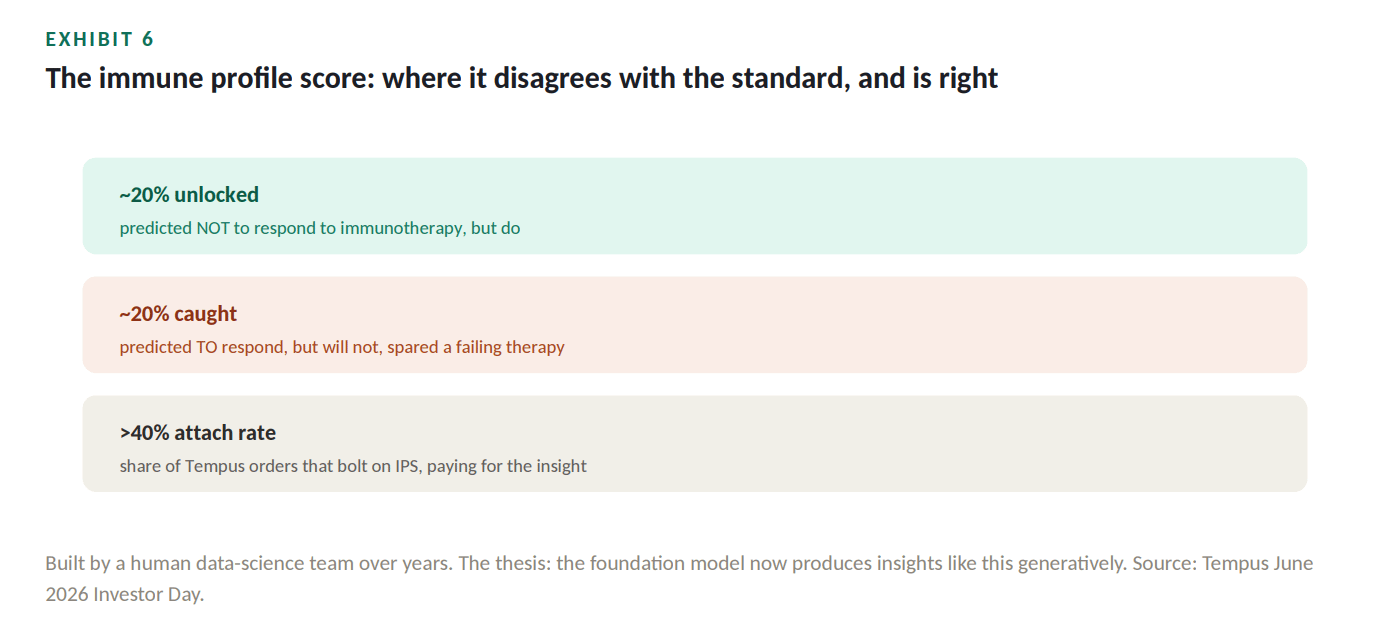Select the "predicted NOT to respond" description line
Image resolution: width=1378 pixels, height=644 pixels.
pyautogui.click(x=320, y=228)
